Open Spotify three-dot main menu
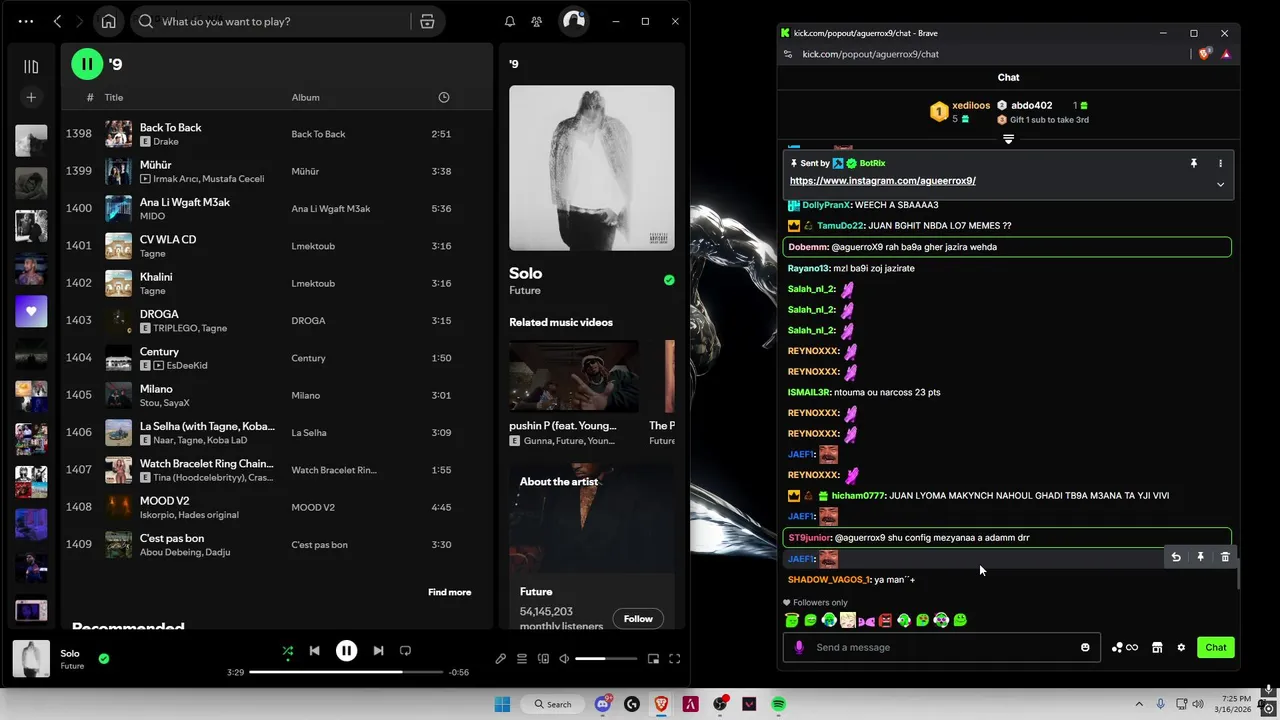 (25, 21)
